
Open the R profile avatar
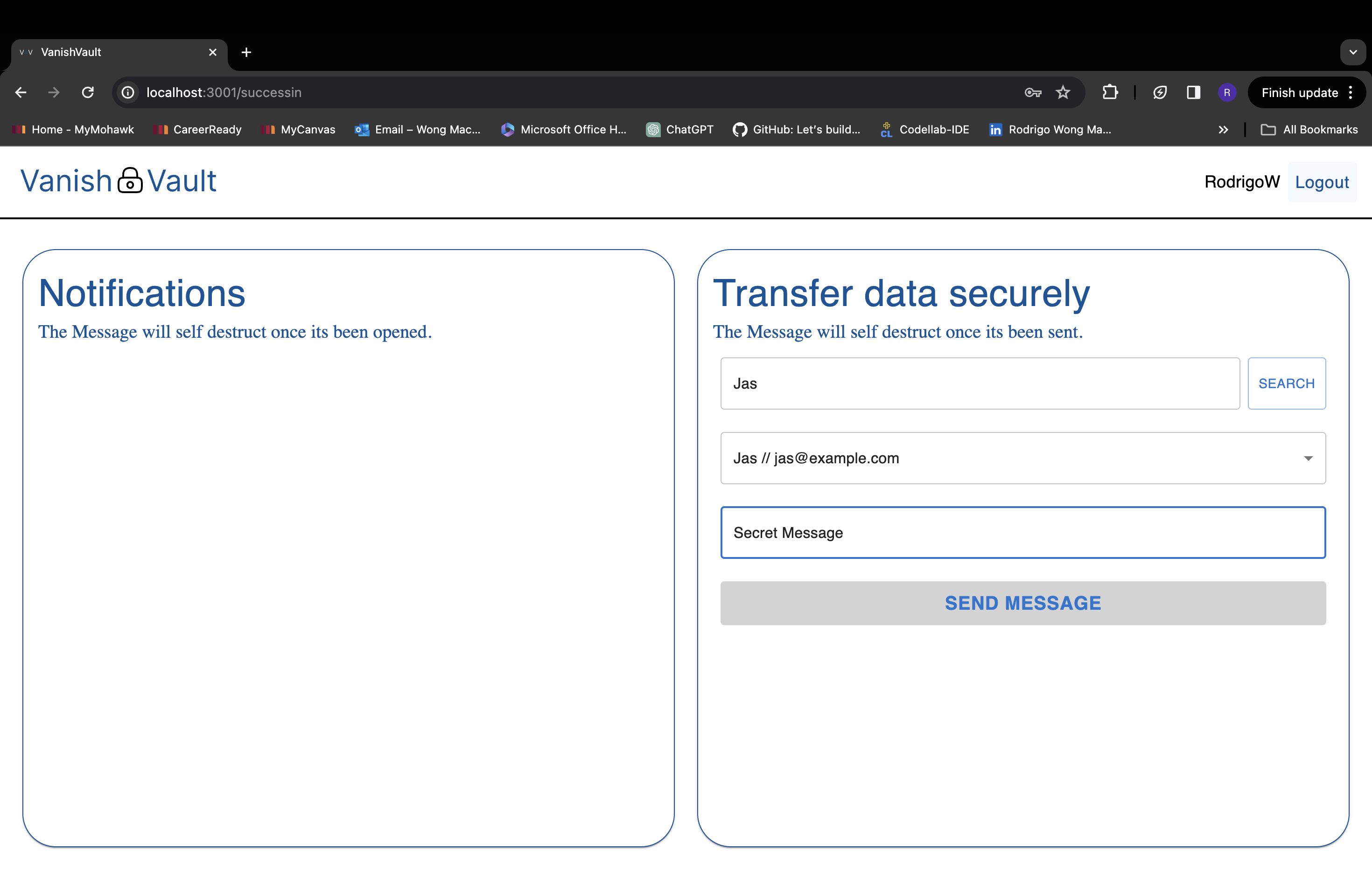click(x=1227, y=92)
